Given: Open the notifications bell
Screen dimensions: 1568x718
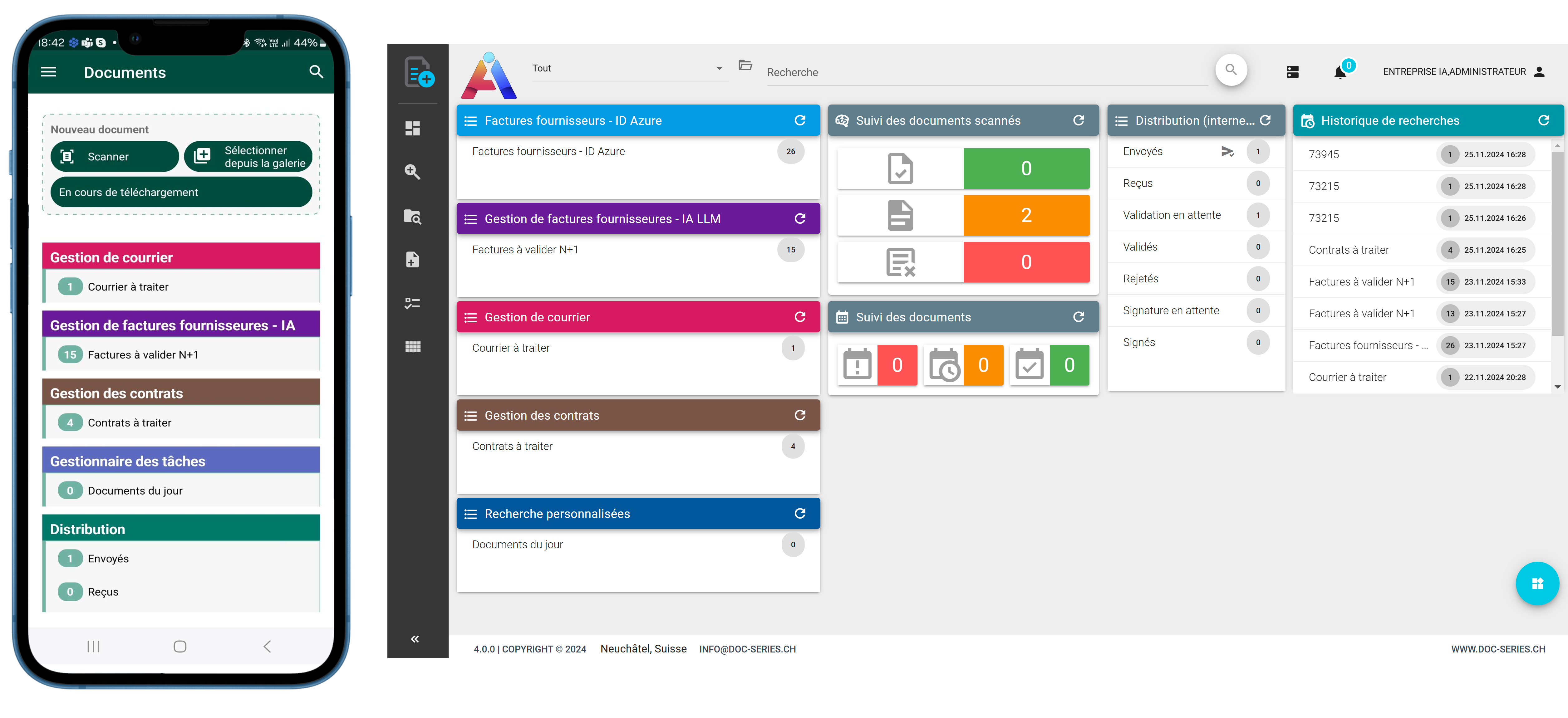Looking at the screenshot, I should (x=1340, y=72).
